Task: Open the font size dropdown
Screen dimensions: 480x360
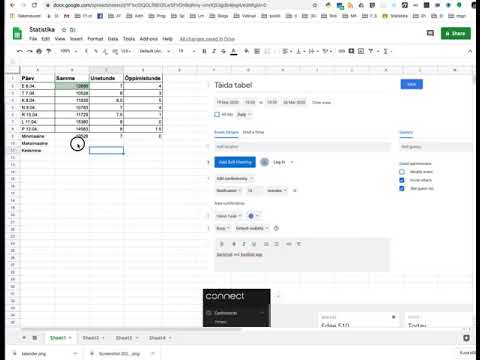Action: 187,51
